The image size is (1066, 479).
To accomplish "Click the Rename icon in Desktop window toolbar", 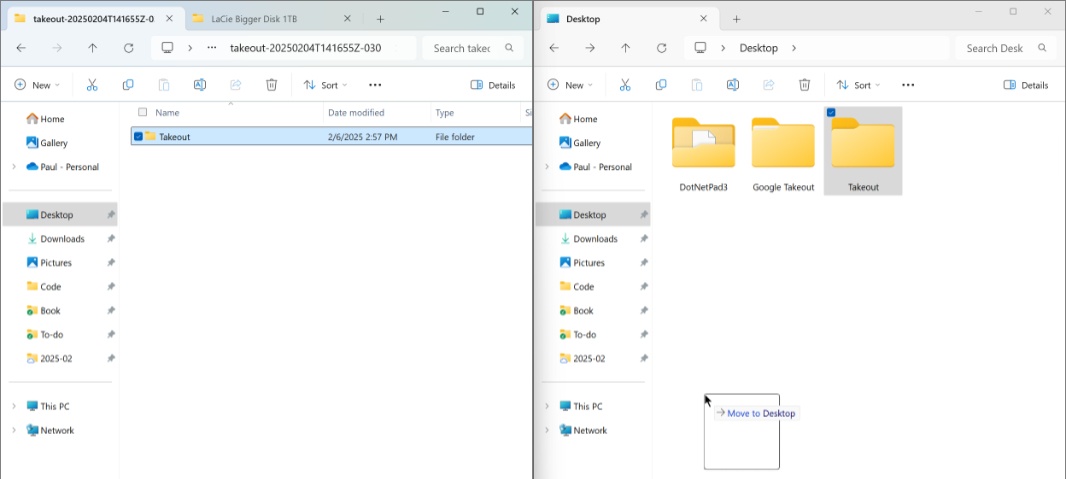I will pyautogui.click(x=732, y=85).
